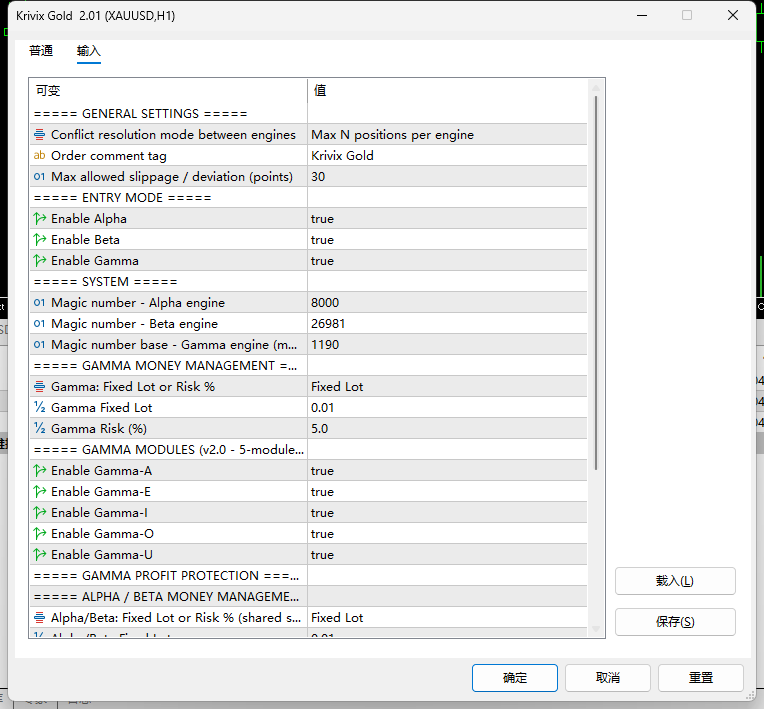Click the arrow icon beside Enable Gamma-I
The height and width of the screenshot is (709, 764).
[x=39, y=512]
